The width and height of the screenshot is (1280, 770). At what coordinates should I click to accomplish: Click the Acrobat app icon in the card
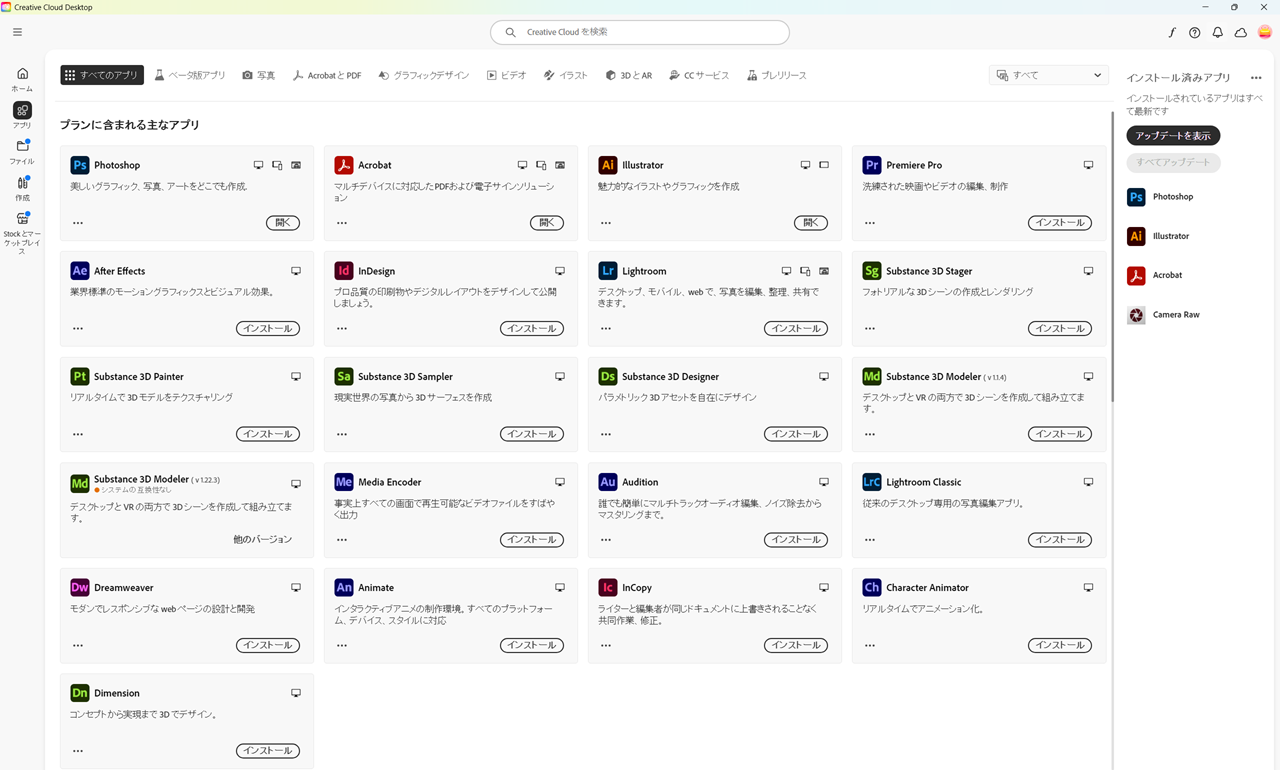click(344, 165)
